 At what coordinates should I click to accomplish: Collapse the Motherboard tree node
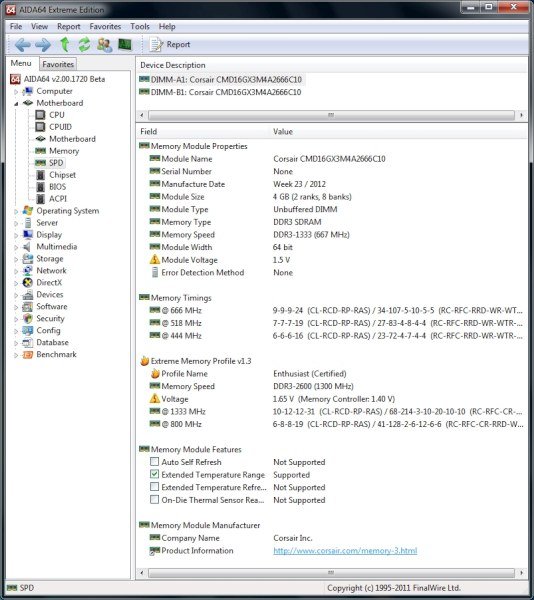point(16,103)
